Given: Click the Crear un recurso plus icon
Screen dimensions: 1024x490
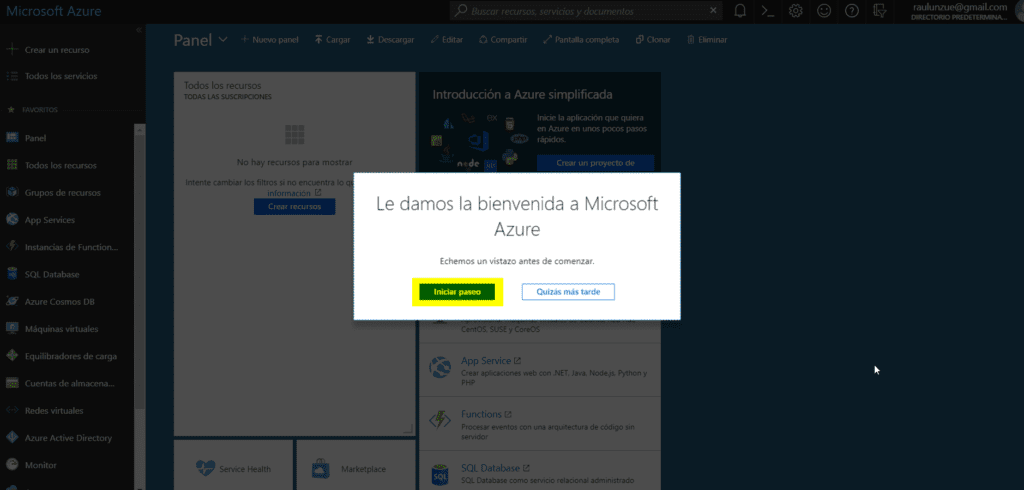Looking at the screenshot, I should pyautogui.click(x=12, y=50).
